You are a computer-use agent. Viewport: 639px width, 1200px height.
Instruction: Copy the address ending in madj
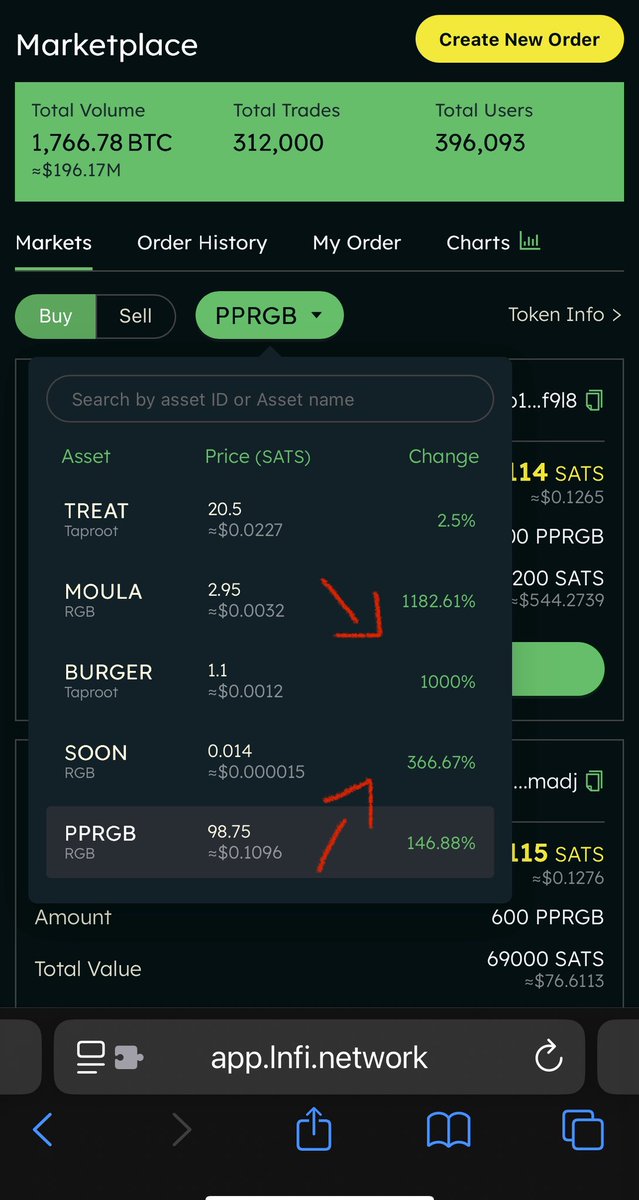click(595, 778)
